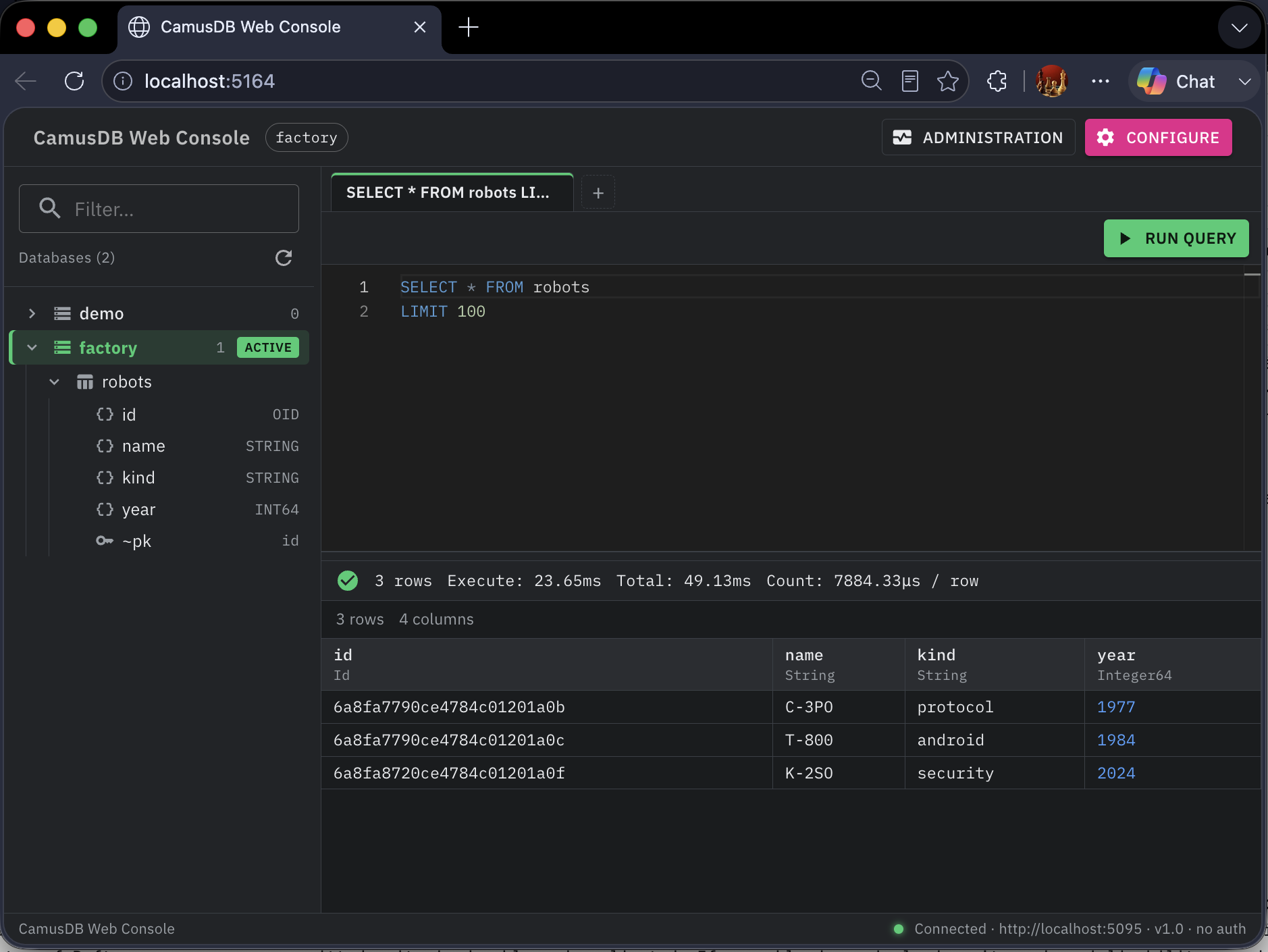Click the RUN QUERY button
Screen dimensions: 1268x952
(x=1176, y=238)
